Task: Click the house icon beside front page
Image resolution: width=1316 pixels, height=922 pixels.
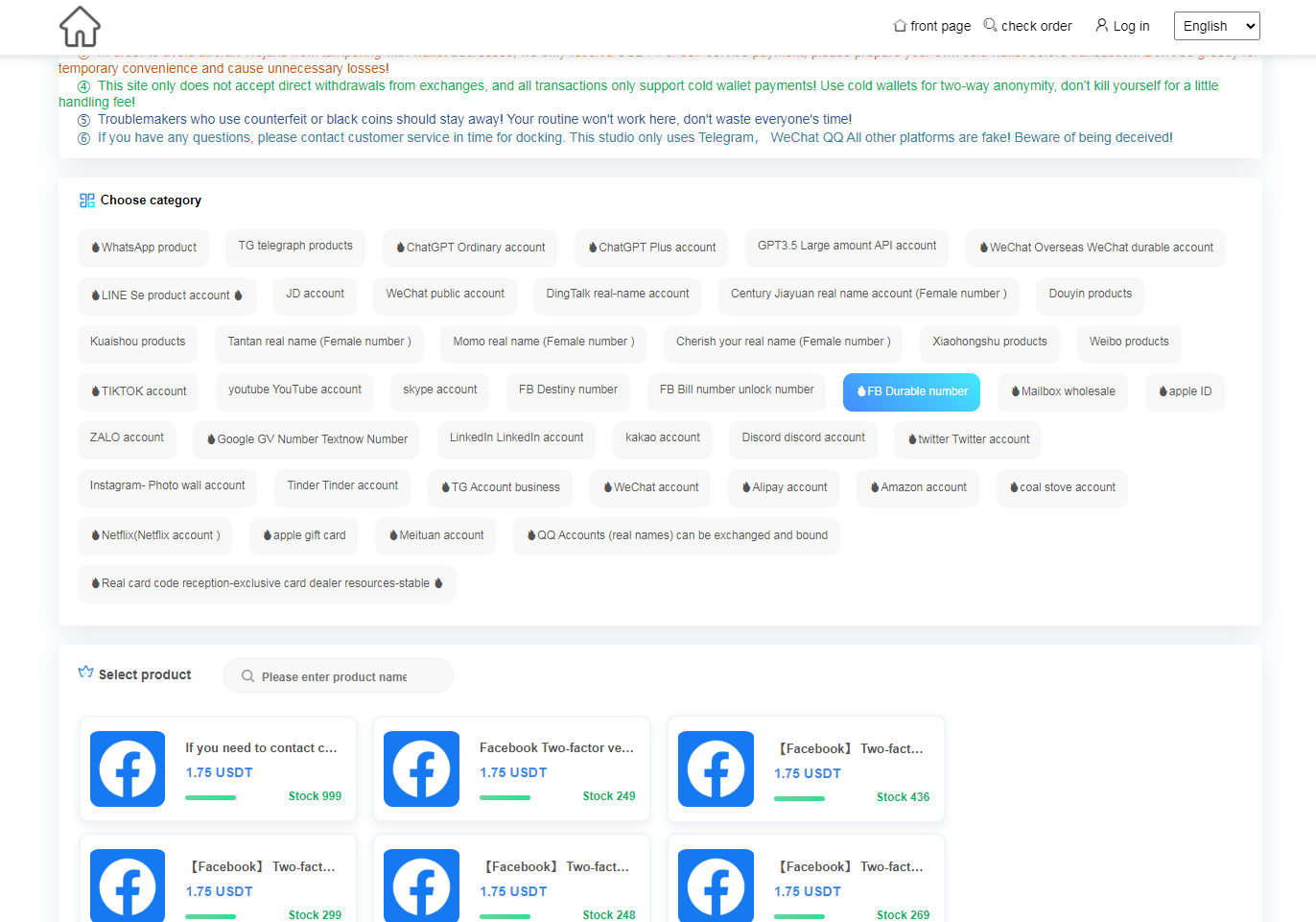Action: (900, 26)
